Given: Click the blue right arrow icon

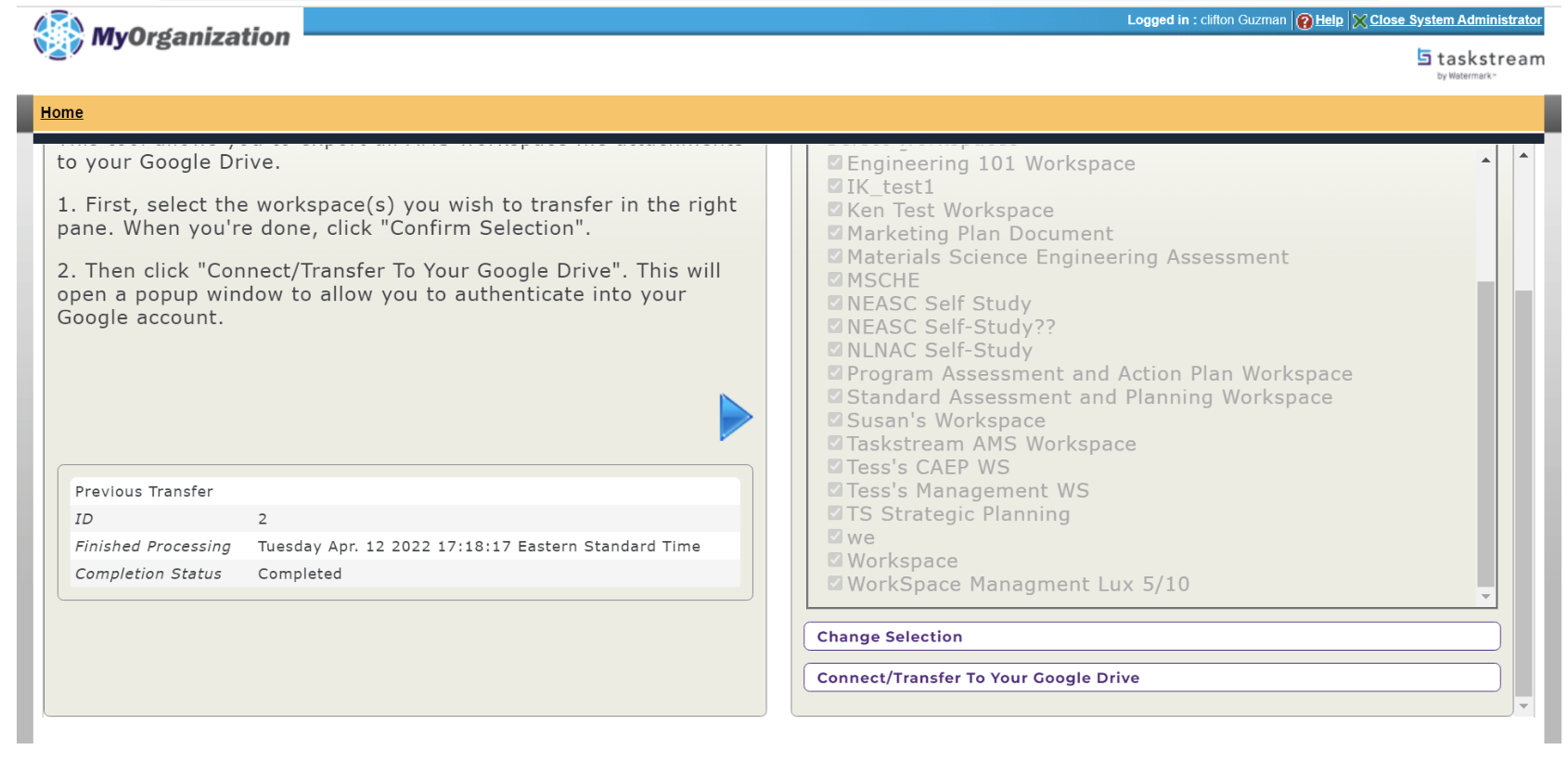Looking at the screenshot, I should tap(735, 417).
